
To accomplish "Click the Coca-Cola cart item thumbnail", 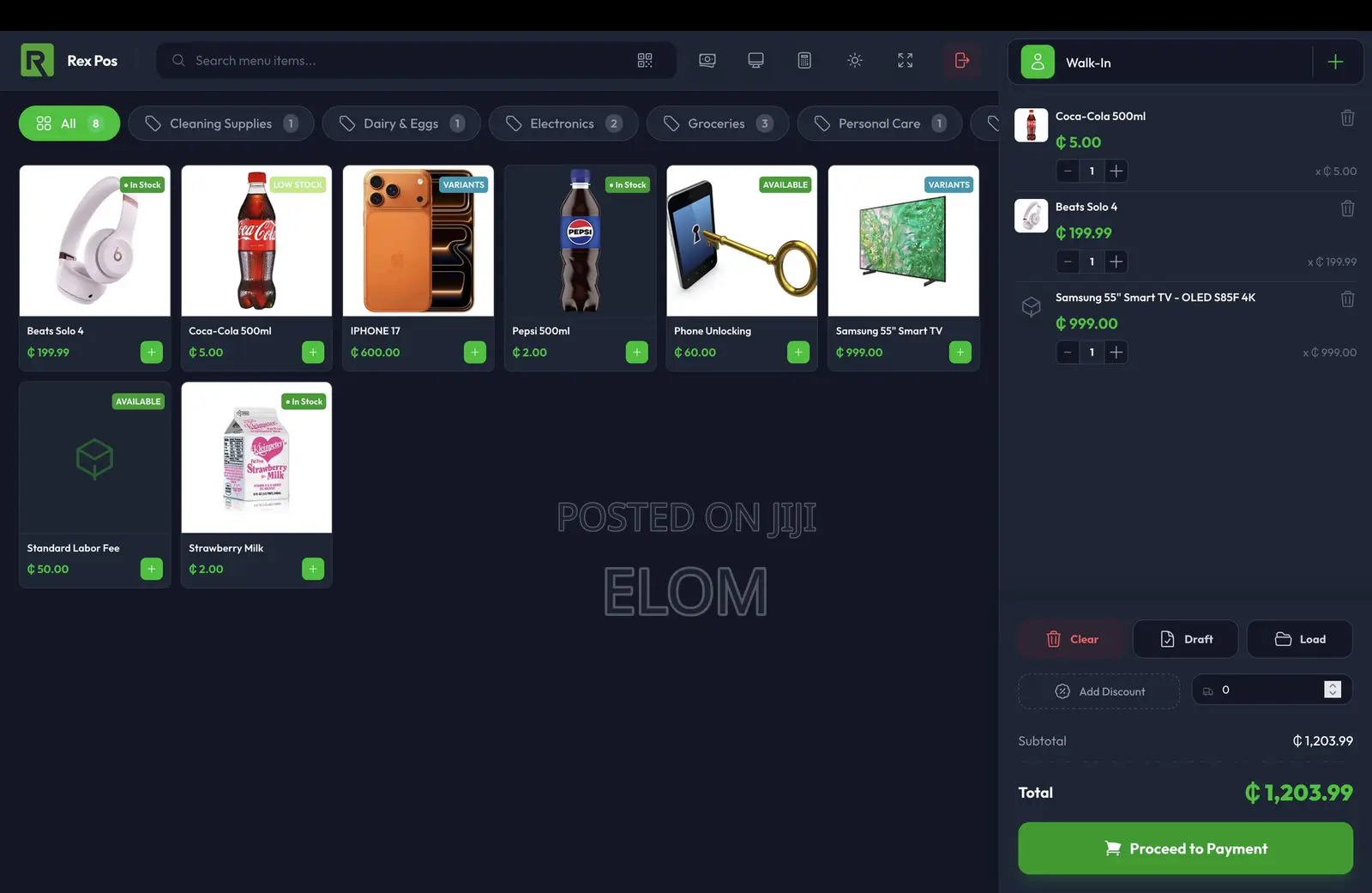I will (1032, 125).
